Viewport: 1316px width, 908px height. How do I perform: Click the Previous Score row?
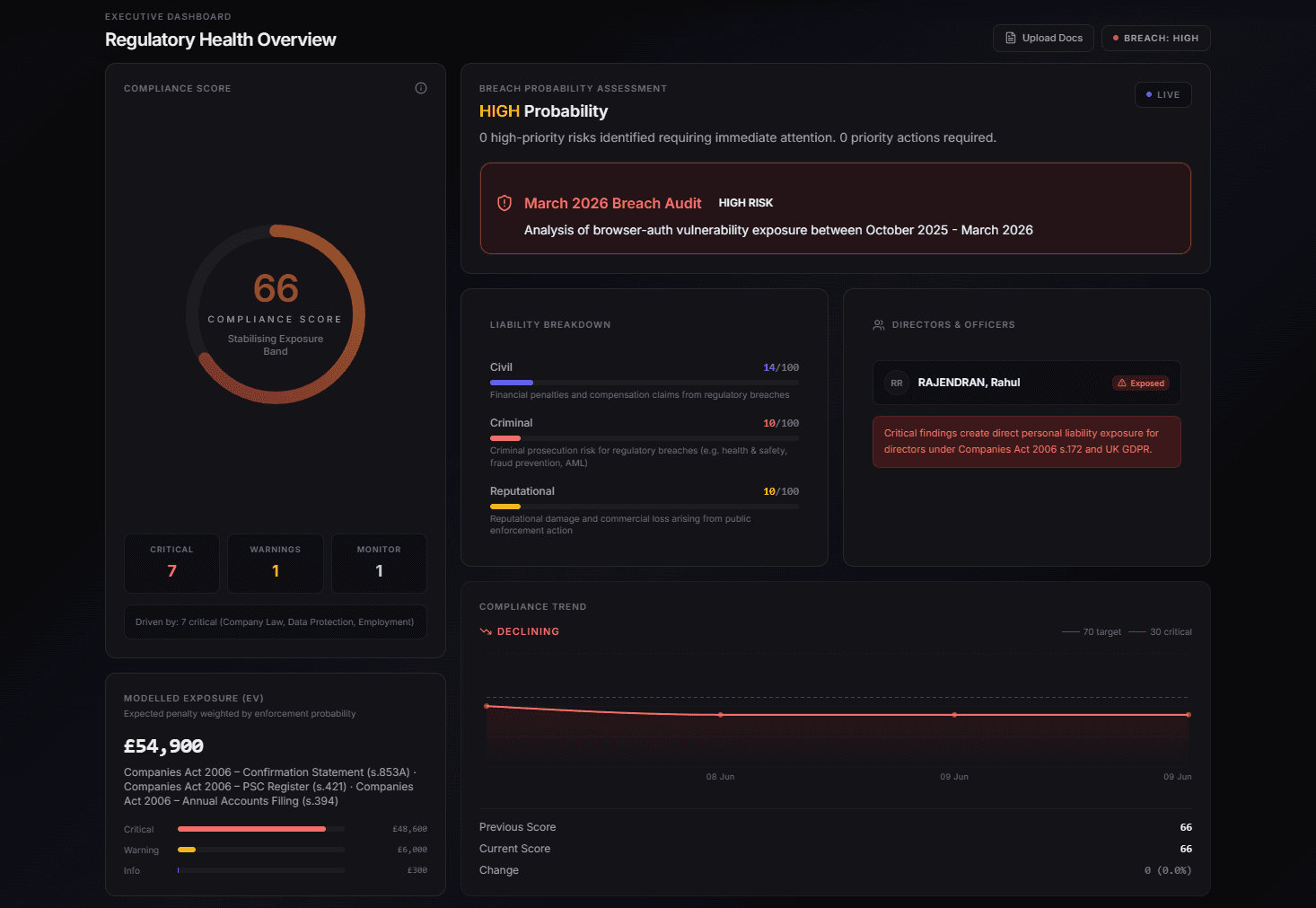[836, 827]
